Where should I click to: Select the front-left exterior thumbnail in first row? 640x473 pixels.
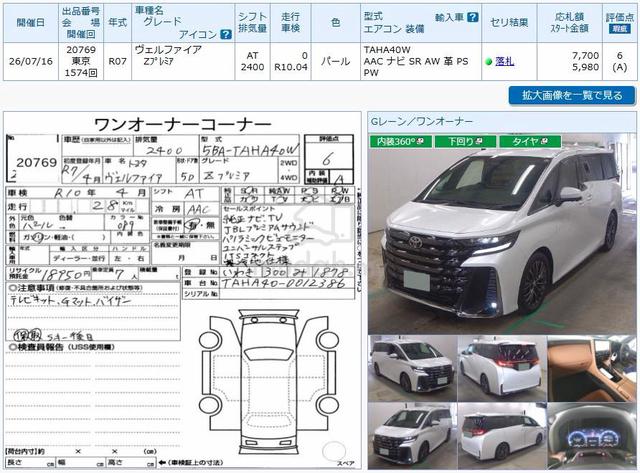coord(412,368)
